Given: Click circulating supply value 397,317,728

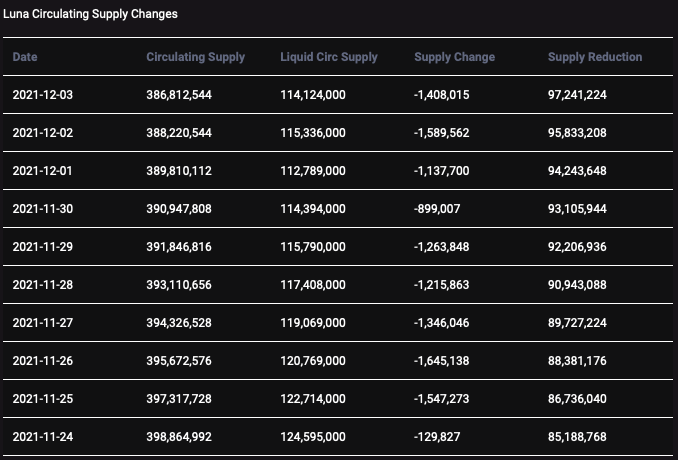Looking at the screenshot, I should pyautogui.click(x=179, y=399).
